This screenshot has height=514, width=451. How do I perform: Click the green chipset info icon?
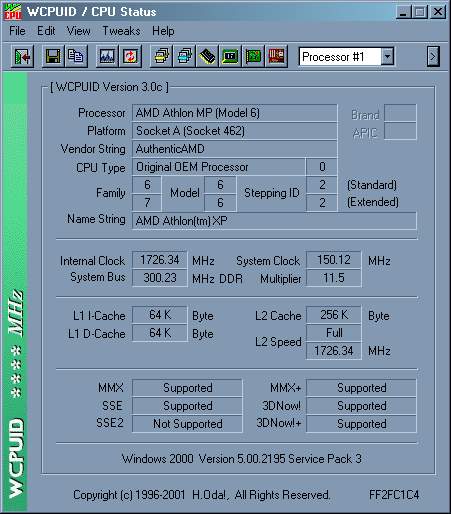(x=230, y=57)
